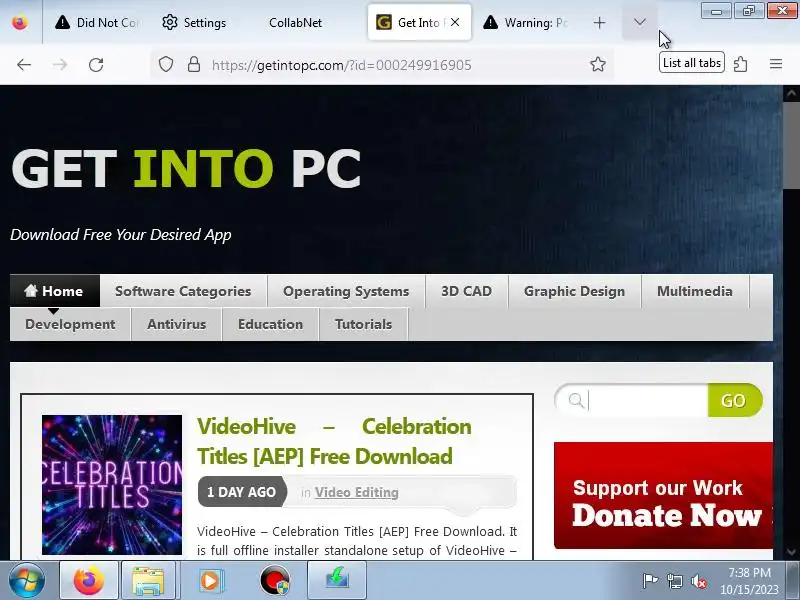
Task: Open the 3D CAD category
Action: coord(466,291)
